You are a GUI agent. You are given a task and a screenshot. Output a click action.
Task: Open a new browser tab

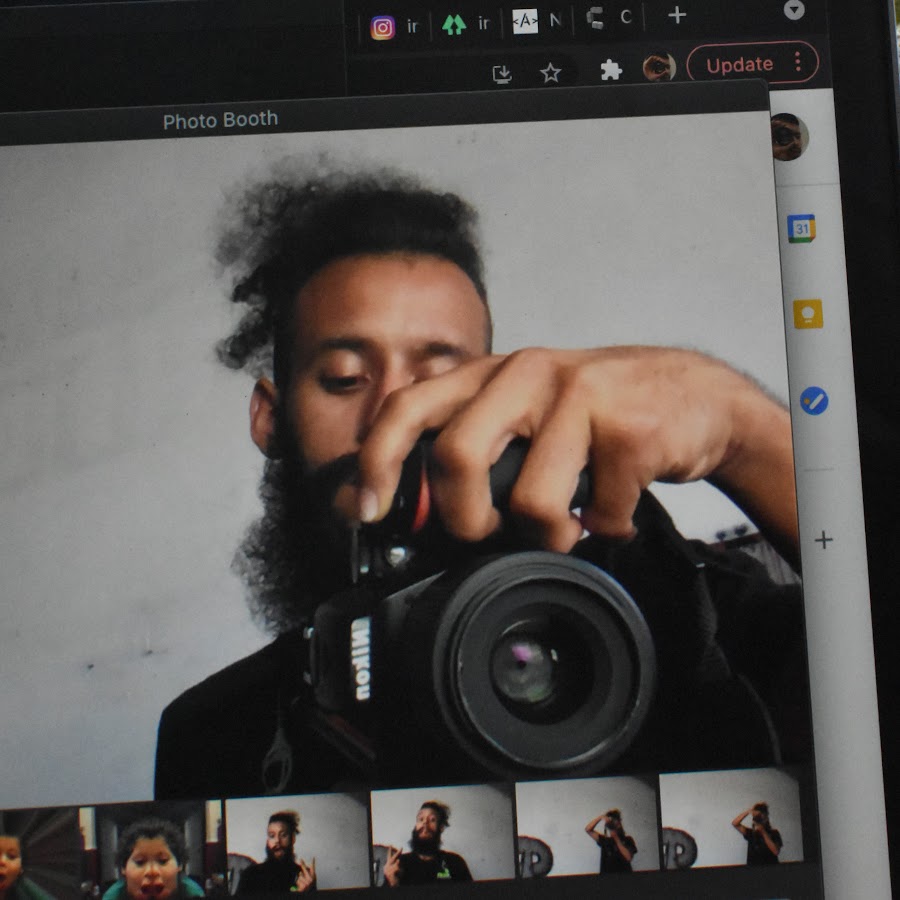(677, 15)
